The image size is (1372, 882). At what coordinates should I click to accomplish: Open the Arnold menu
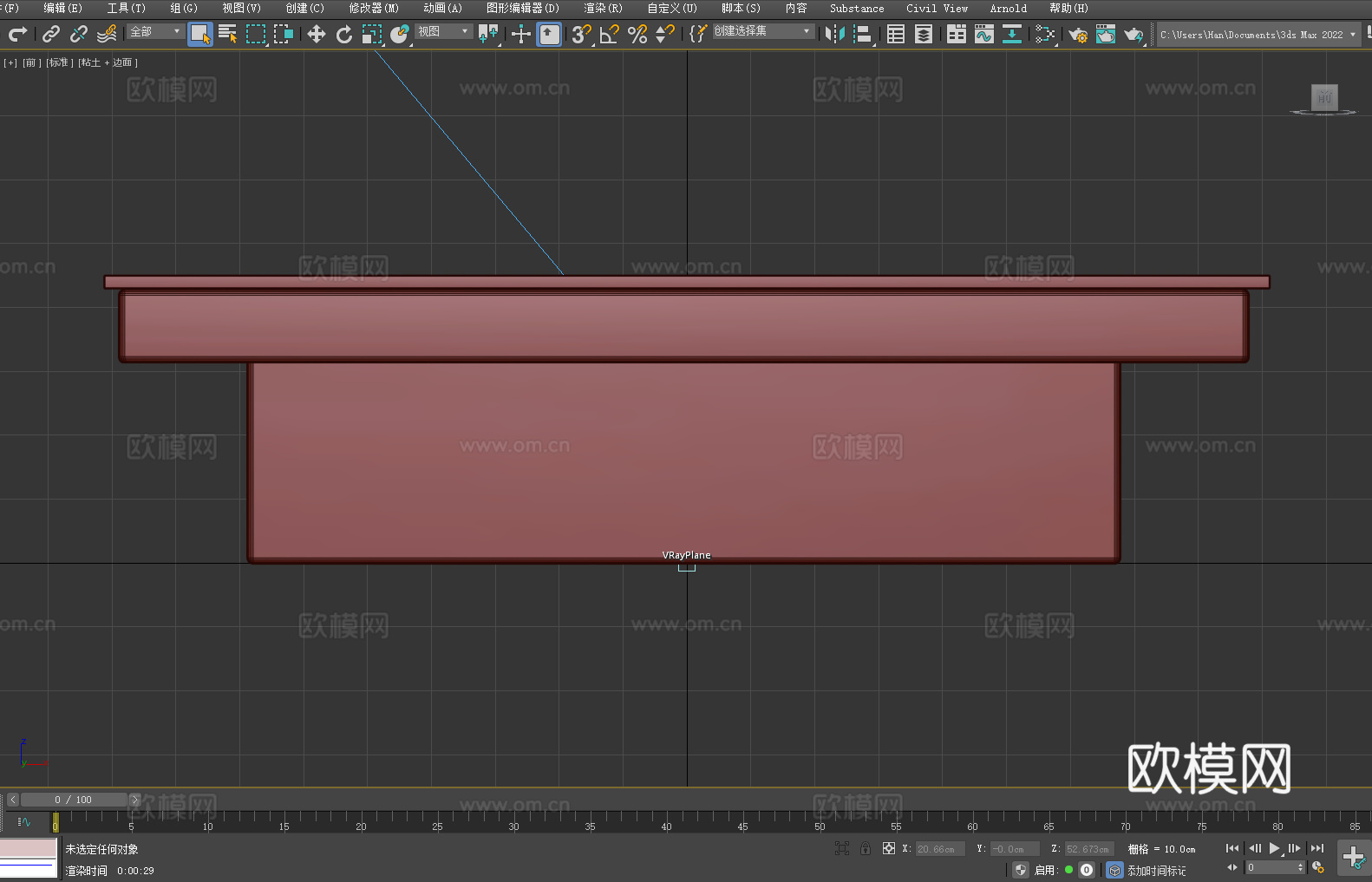(x=1009, y=8)
